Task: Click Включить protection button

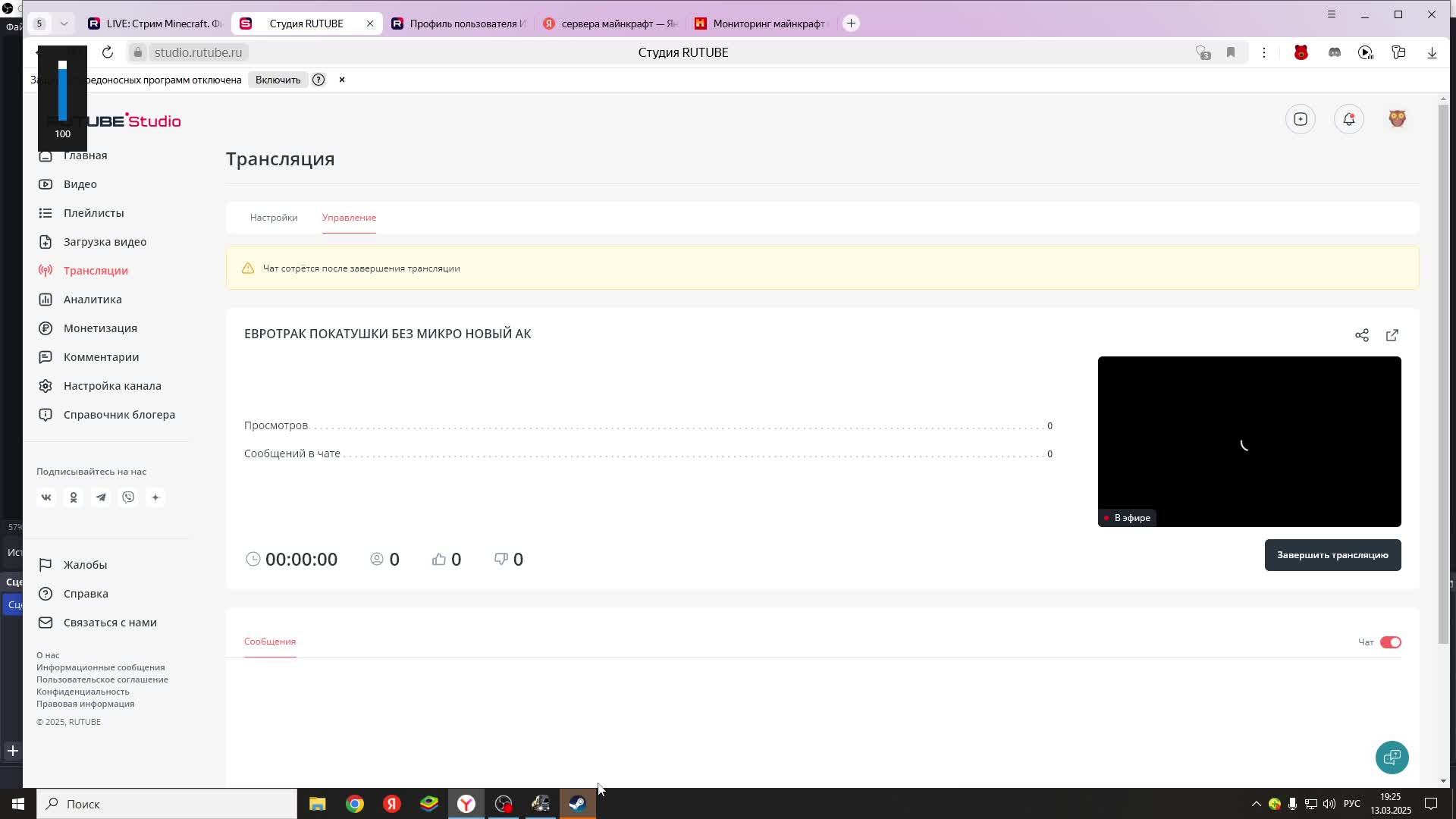Action: pyautogui.click(x=278, y=80)
